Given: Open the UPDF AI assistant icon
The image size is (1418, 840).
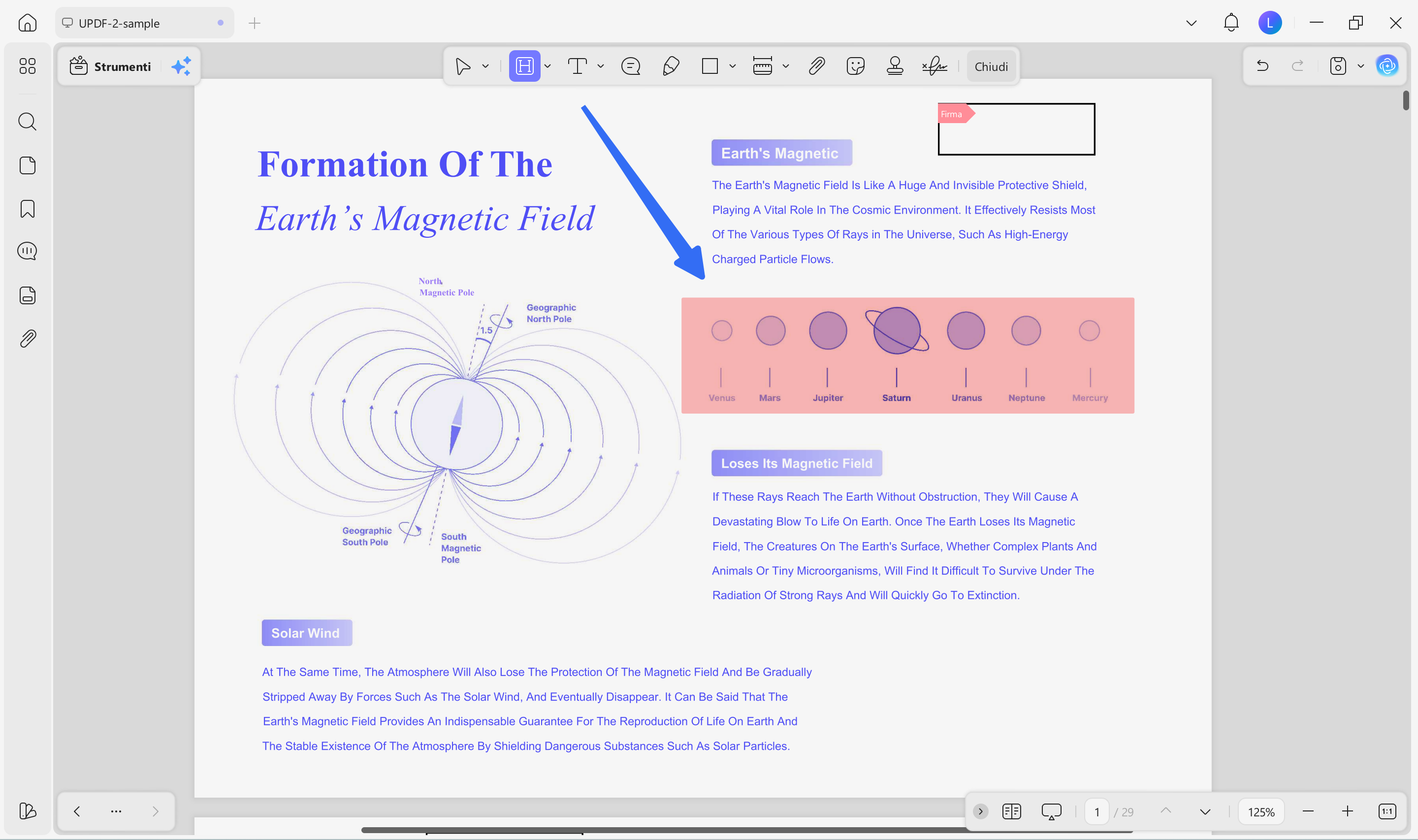Looking at the screenshot, I should coord(1387,66).
